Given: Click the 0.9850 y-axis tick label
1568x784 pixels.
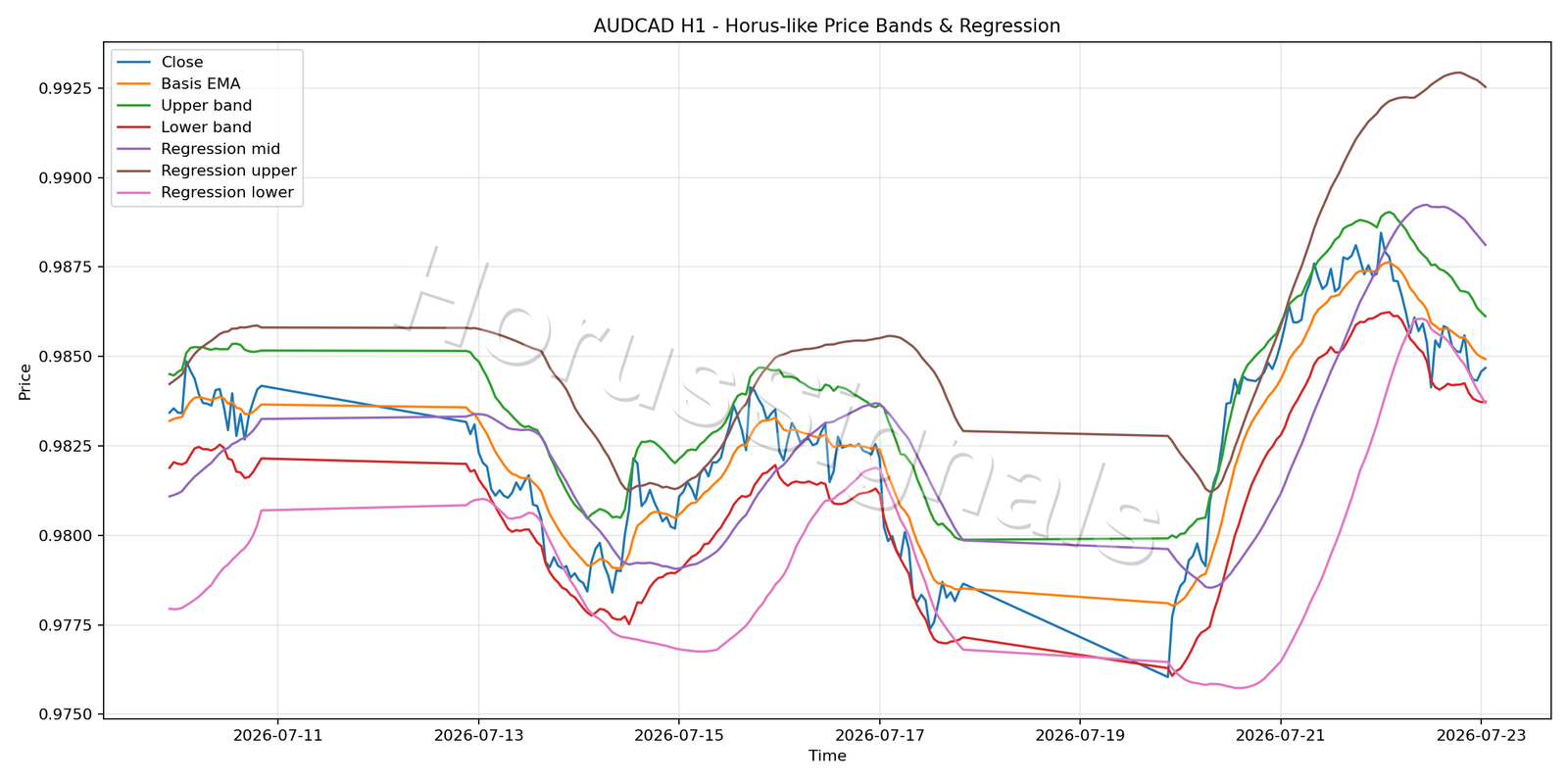Looking at the screenshot, I should click(x=66, y=357).
